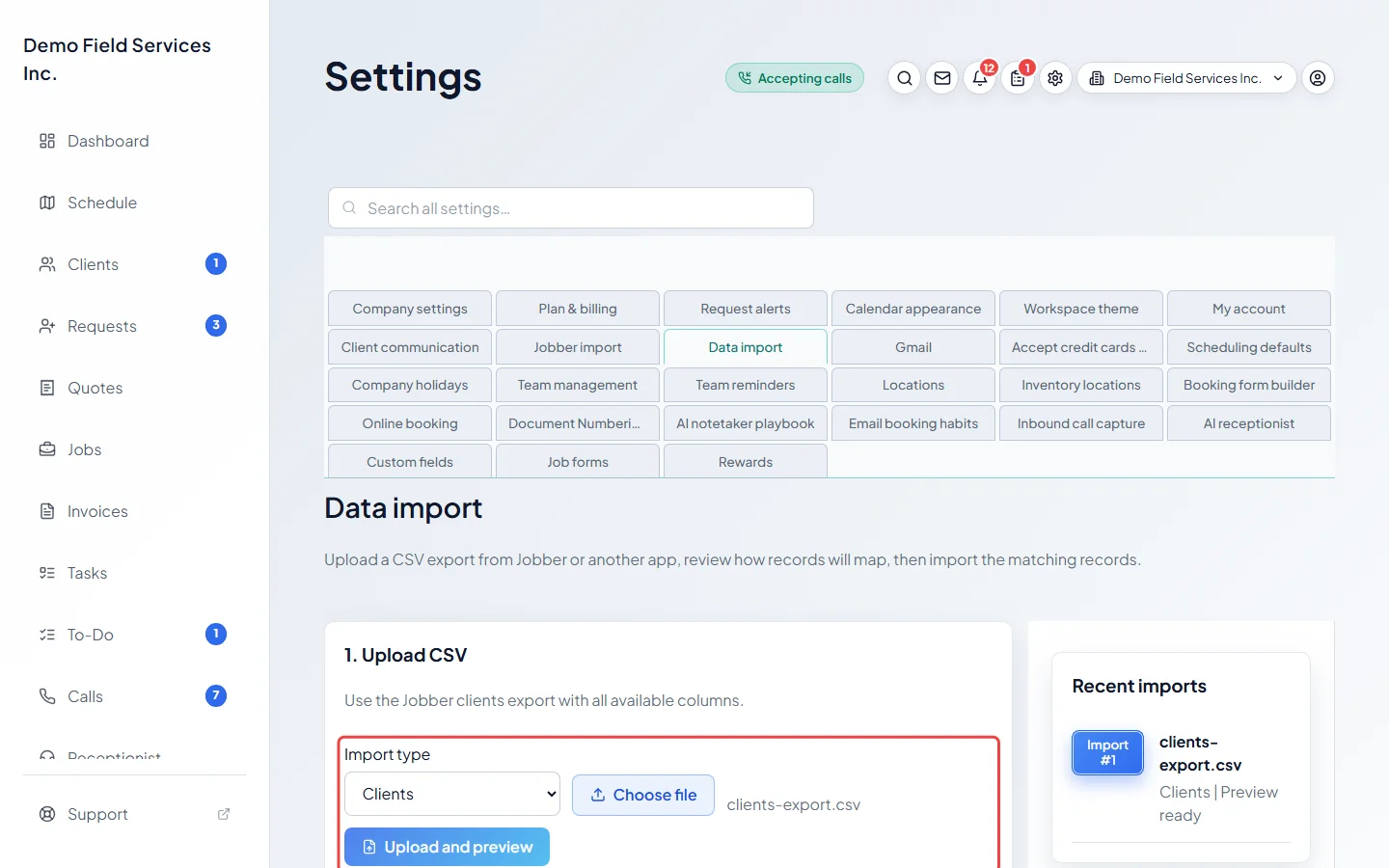Click the Clients badge showing 1
Image resolution: width=1389 pixels, height=868 pixels.
click(x=216, y=263)
